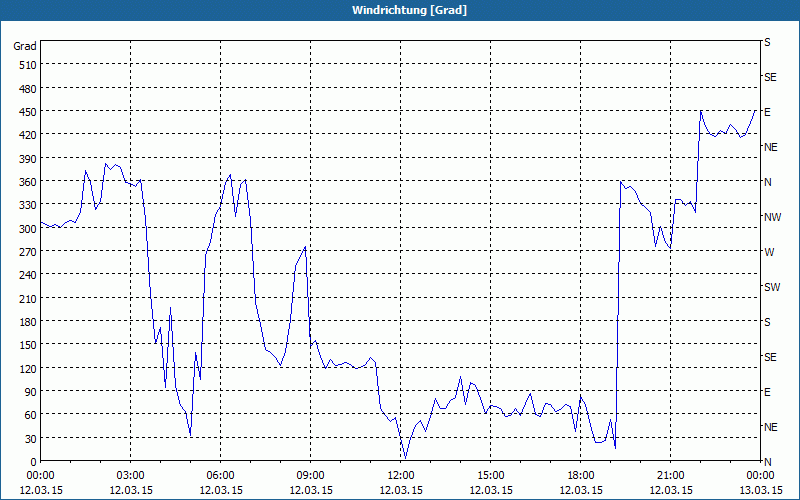Select the 15:00 time label
800x500 pixels.
click(x=490, y=476)
